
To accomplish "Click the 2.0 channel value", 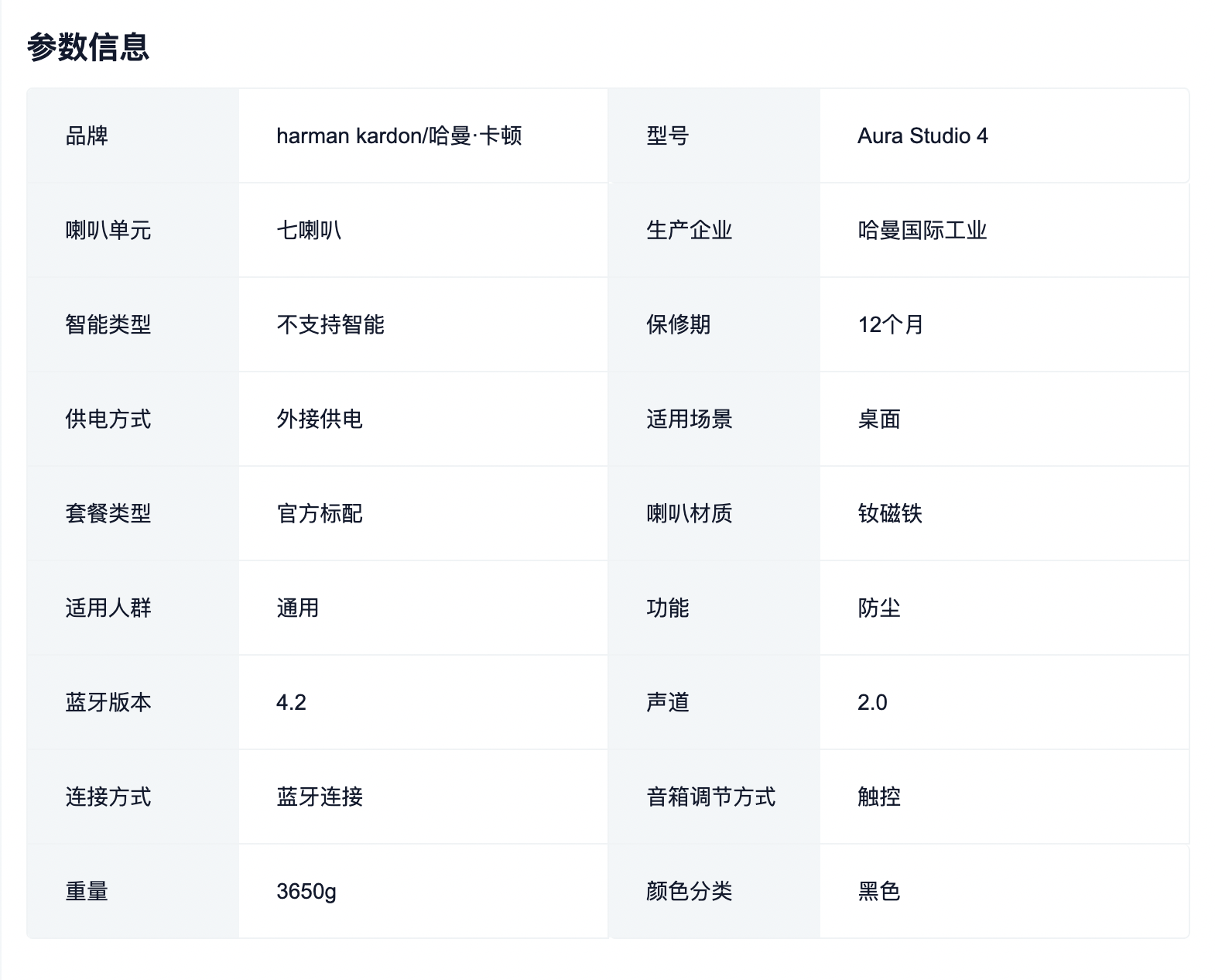I will (x=872, y=703).
